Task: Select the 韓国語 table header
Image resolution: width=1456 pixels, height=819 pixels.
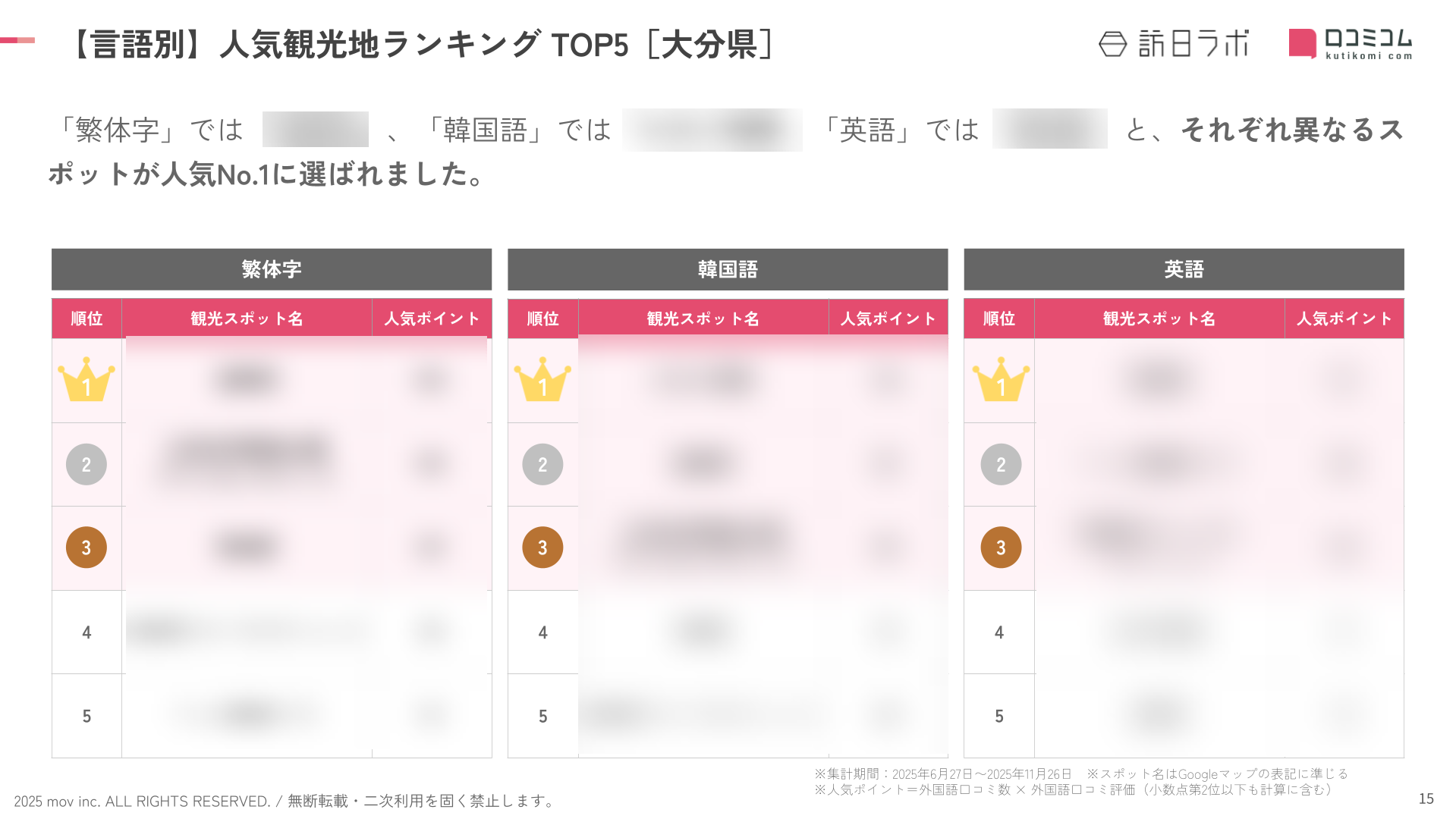Action: point(728,269)
